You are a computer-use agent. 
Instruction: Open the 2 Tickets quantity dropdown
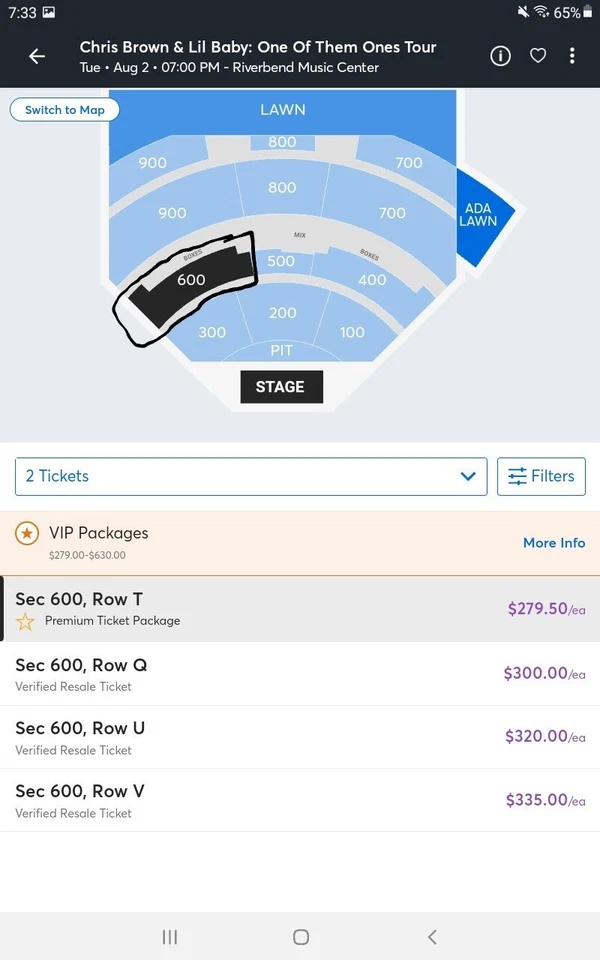[250, 477]
